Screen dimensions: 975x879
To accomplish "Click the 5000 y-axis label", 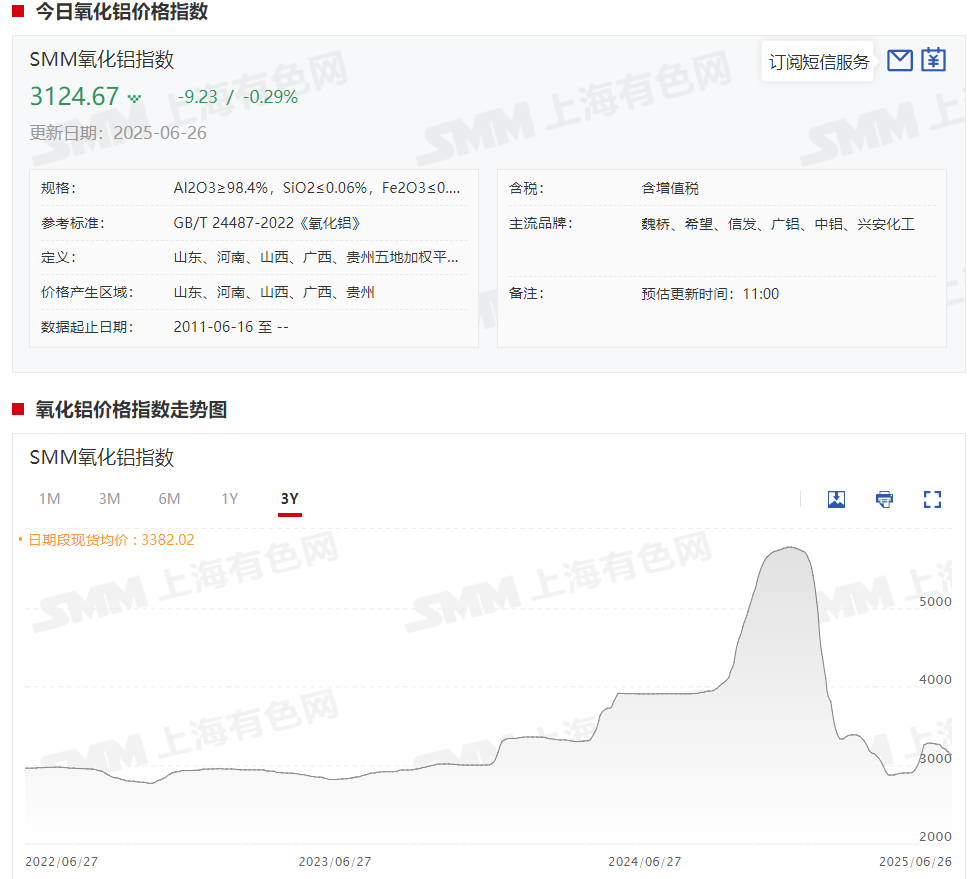I will (935, 602).
